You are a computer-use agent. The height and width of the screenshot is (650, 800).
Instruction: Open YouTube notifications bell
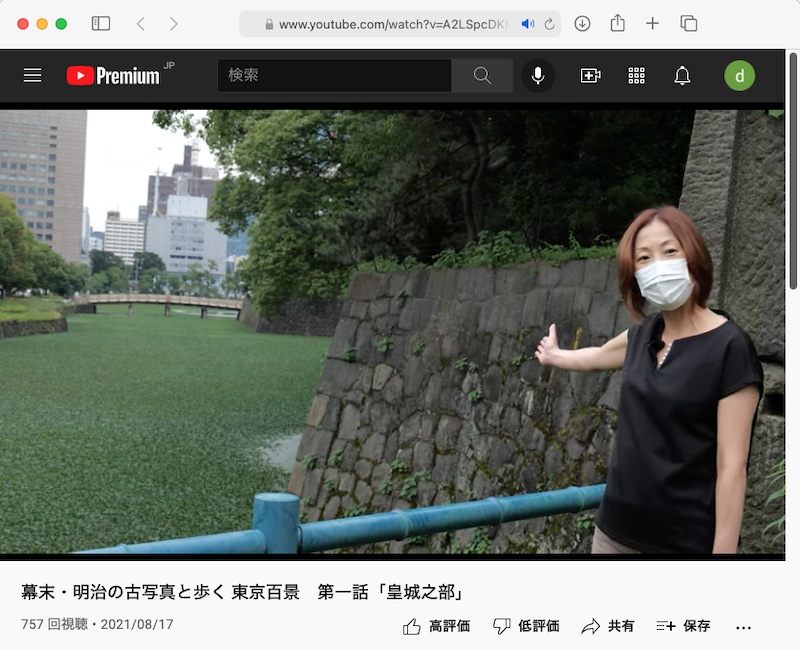684,75
